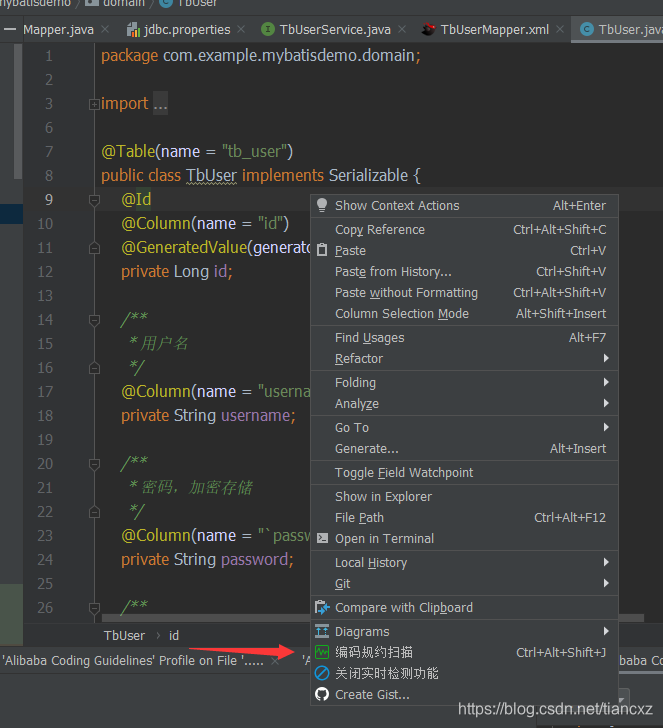Open the Git submenu
663x728 pixels.
[x=464, y=583]
